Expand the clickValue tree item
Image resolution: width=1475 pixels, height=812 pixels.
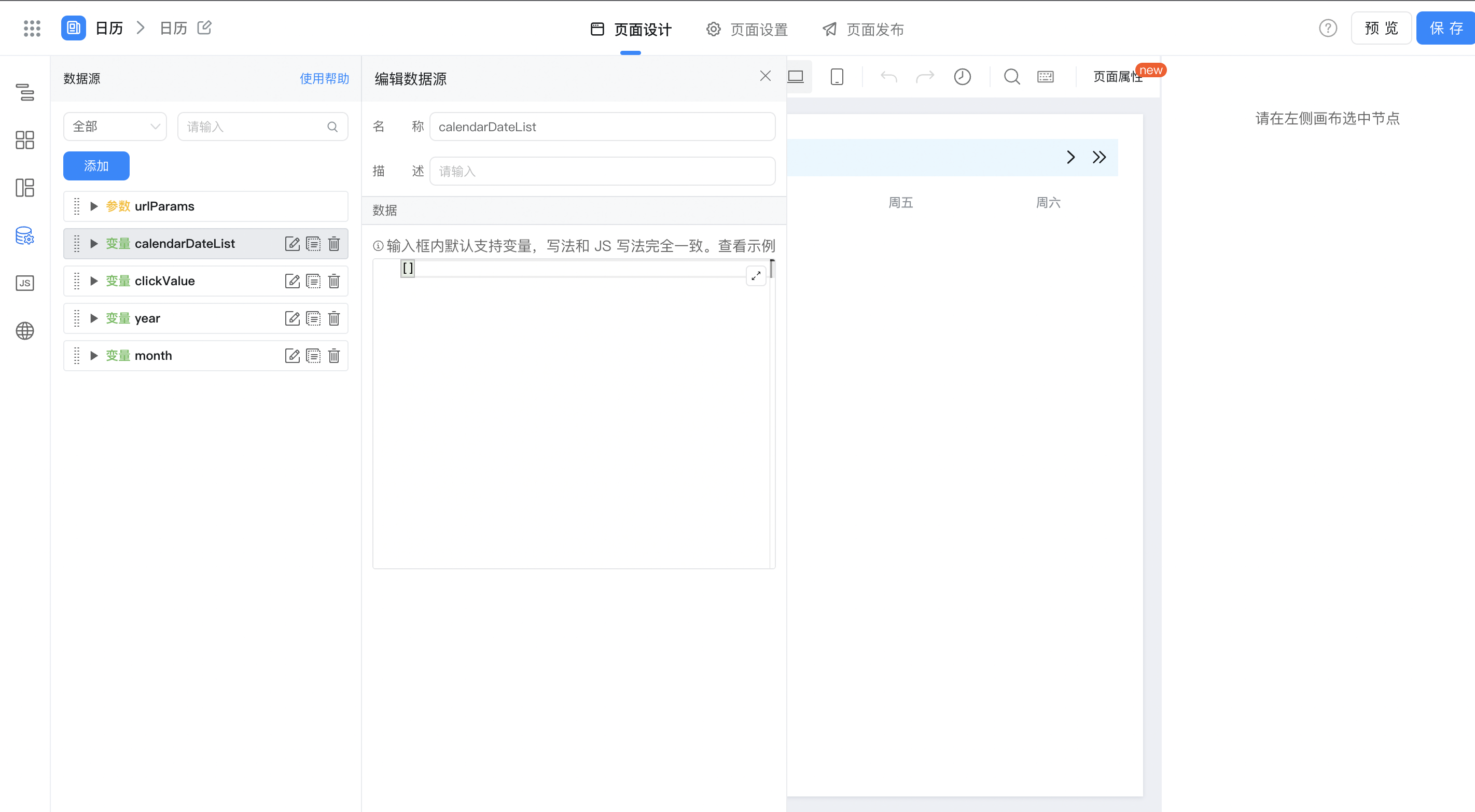tap(94, 281)
